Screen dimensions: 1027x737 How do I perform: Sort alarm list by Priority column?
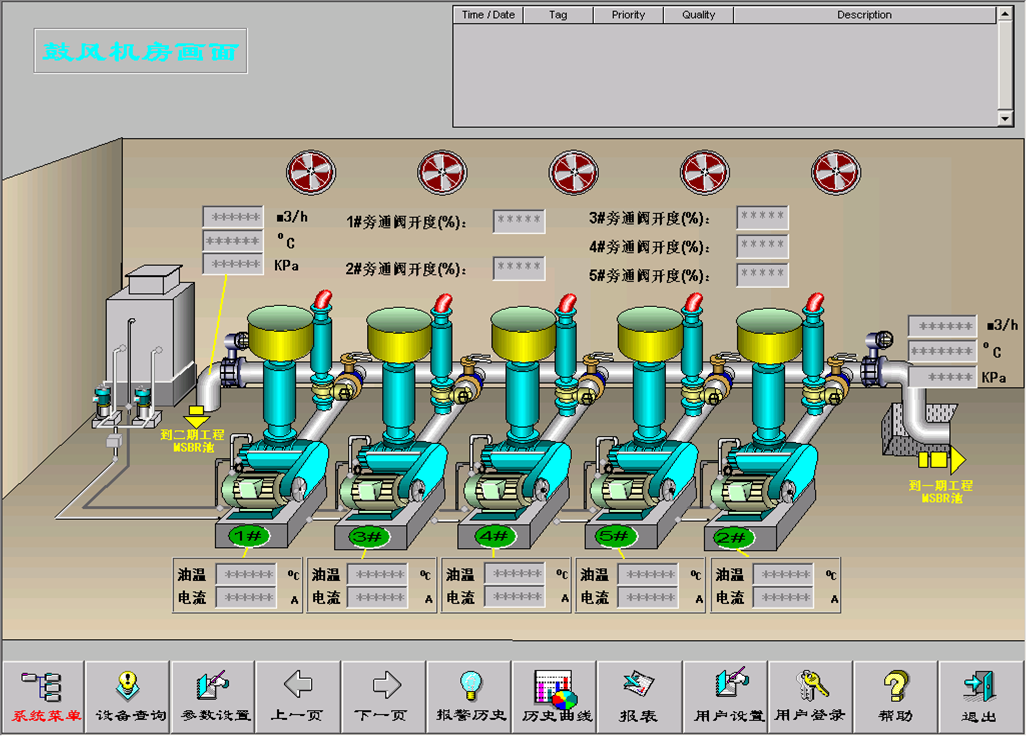click(x=629, y=15)
